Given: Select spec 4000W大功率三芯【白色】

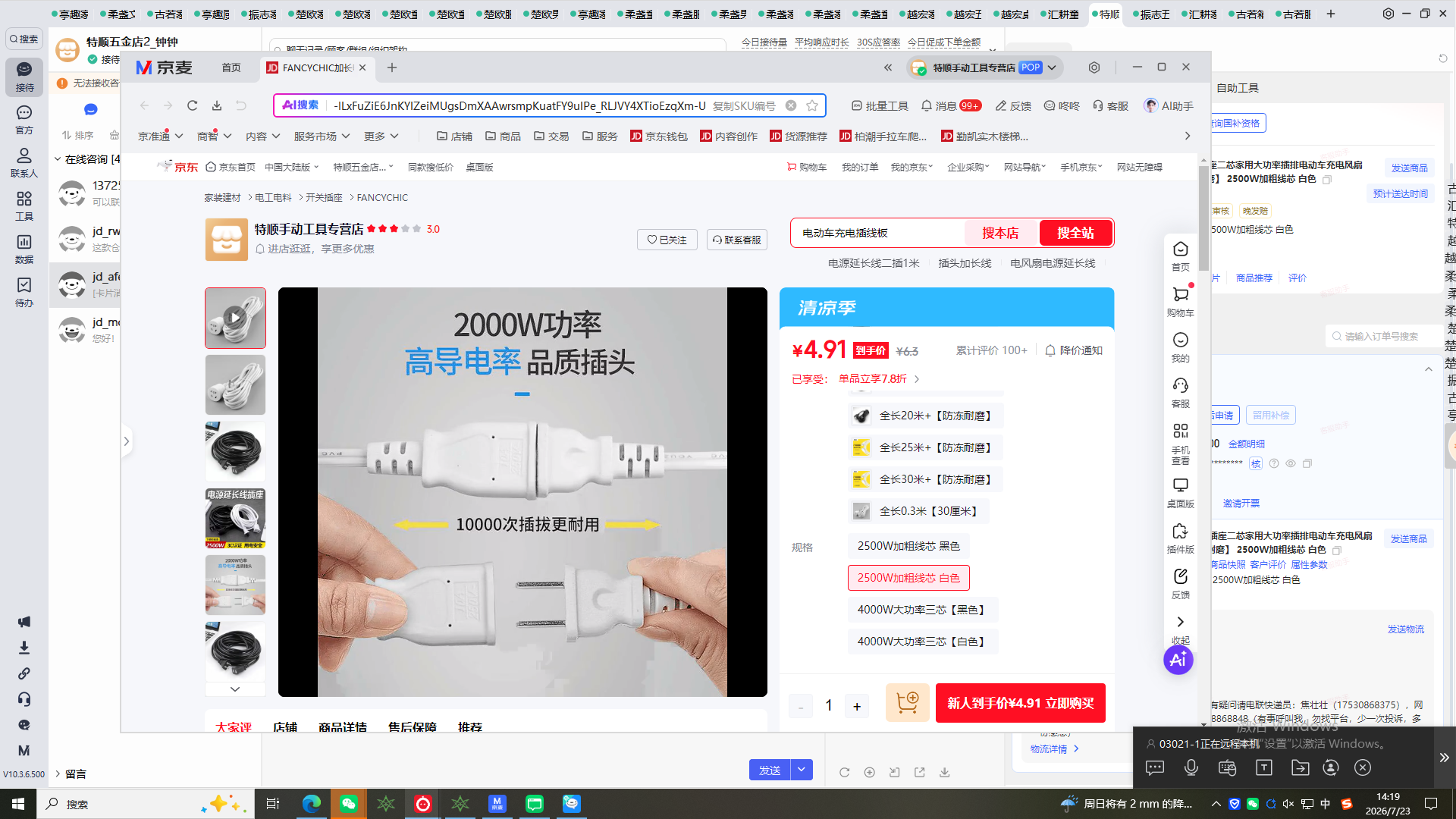Looking at the screenshot, I should [923, 642].
